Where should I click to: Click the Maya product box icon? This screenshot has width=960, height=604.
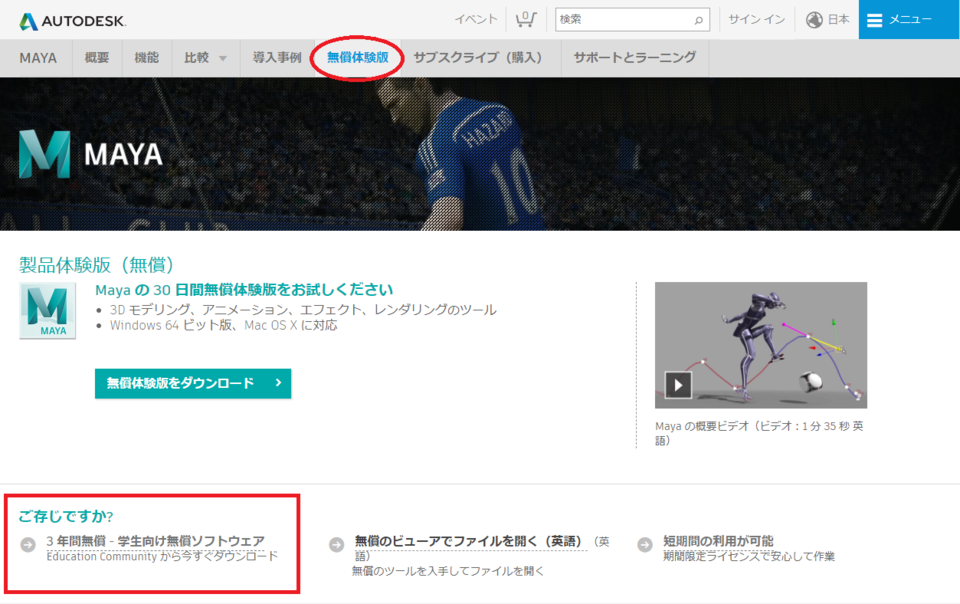[x=48, y=311]
